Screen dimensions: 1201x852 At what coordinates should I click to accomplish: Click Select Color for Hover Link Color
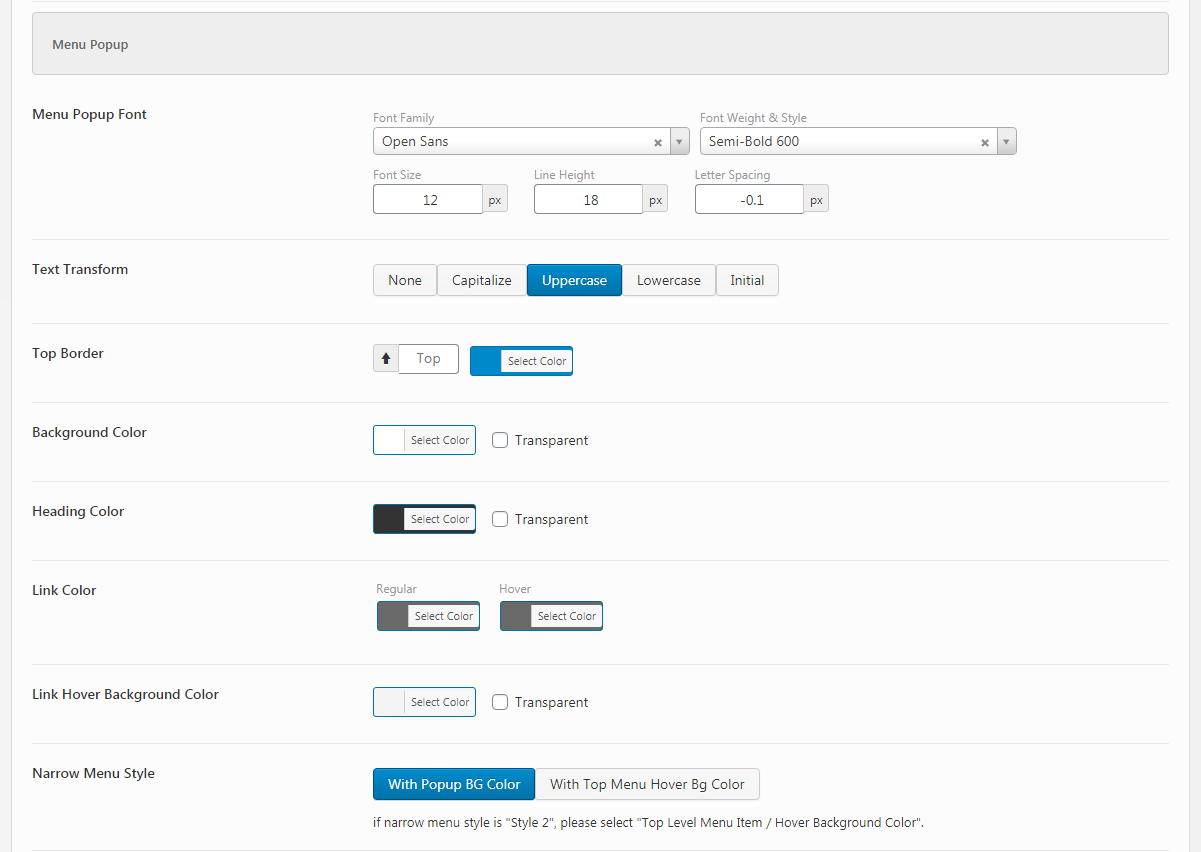567,616
